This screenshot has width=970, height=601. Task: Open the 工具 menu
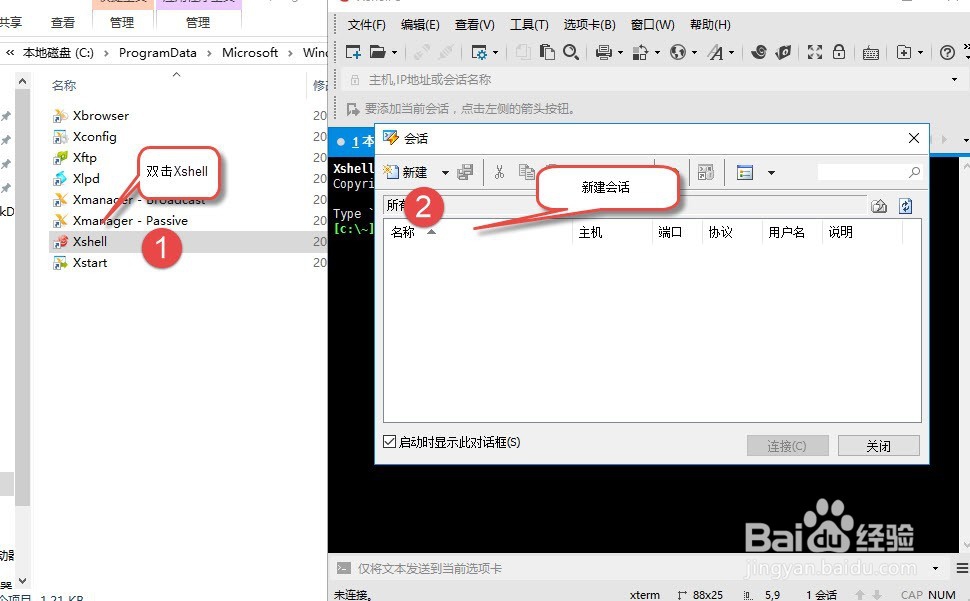click(527, 24)
